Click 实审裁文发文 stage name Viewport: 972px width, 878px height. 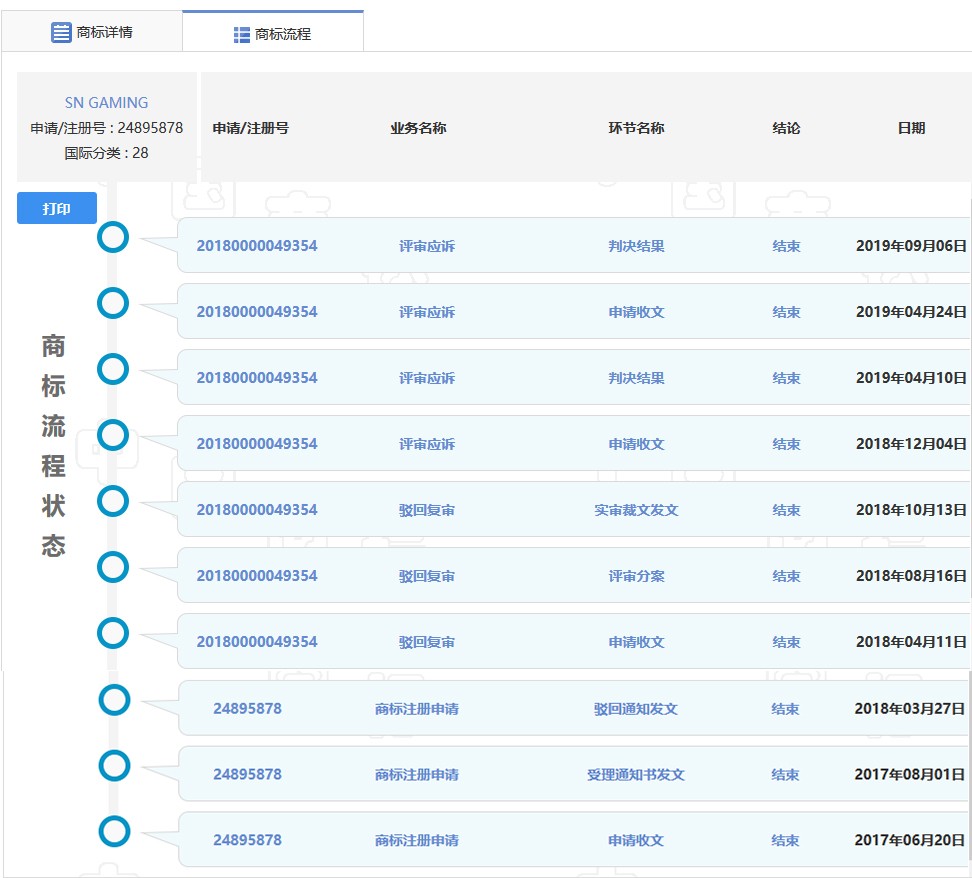[636, 510]
